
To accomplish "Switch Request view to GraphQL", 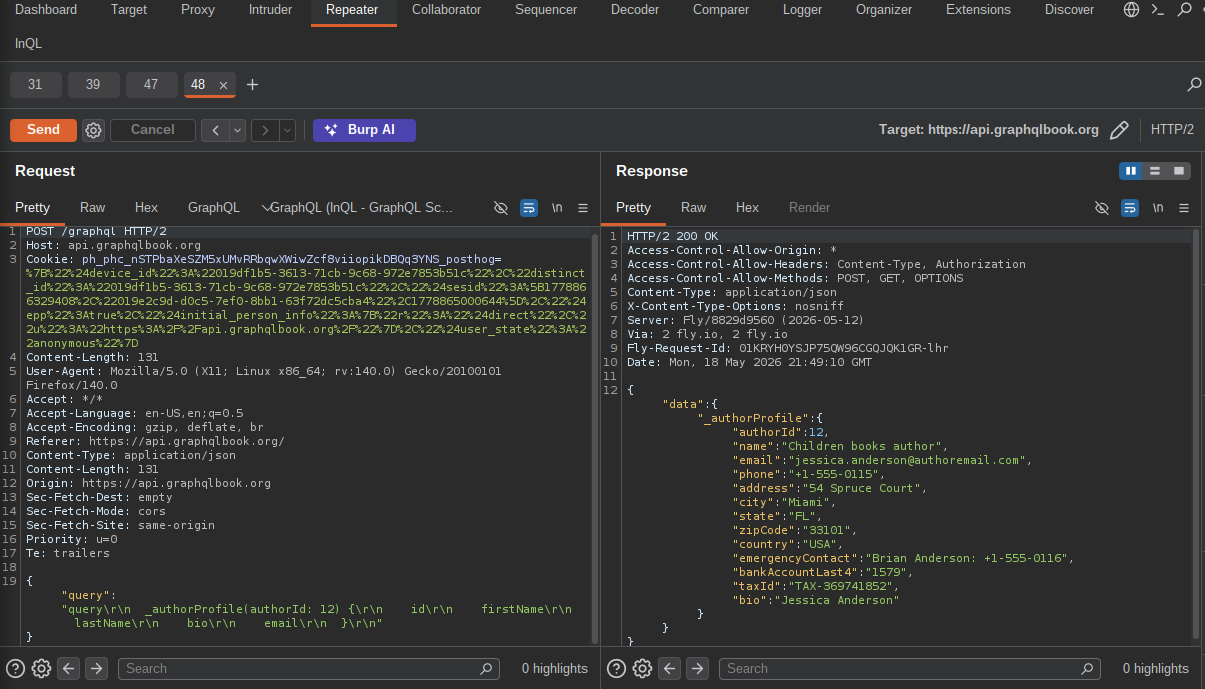I will click(214, 208).
